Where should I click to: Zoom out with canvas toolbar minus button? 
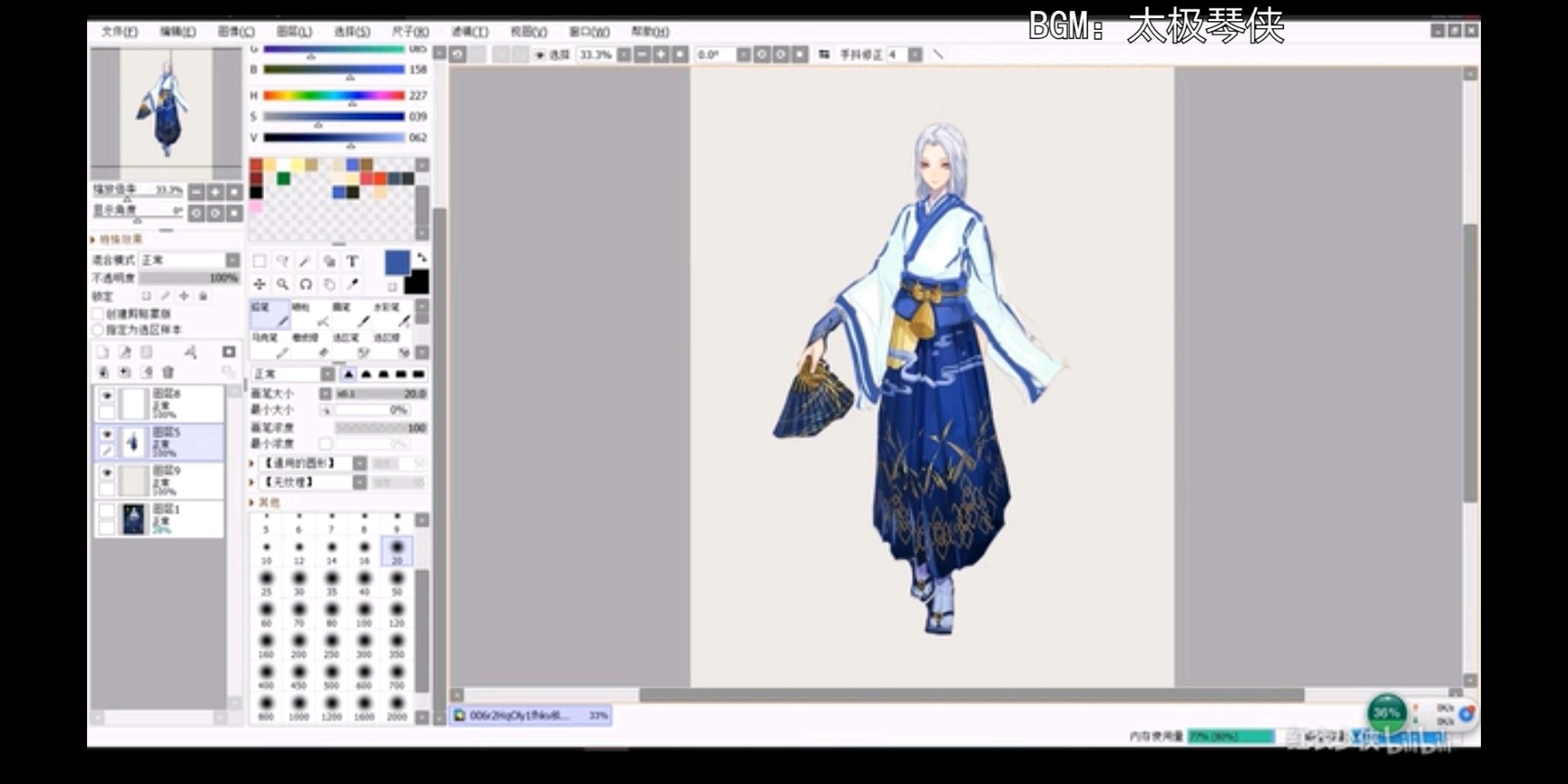(642, 55)
